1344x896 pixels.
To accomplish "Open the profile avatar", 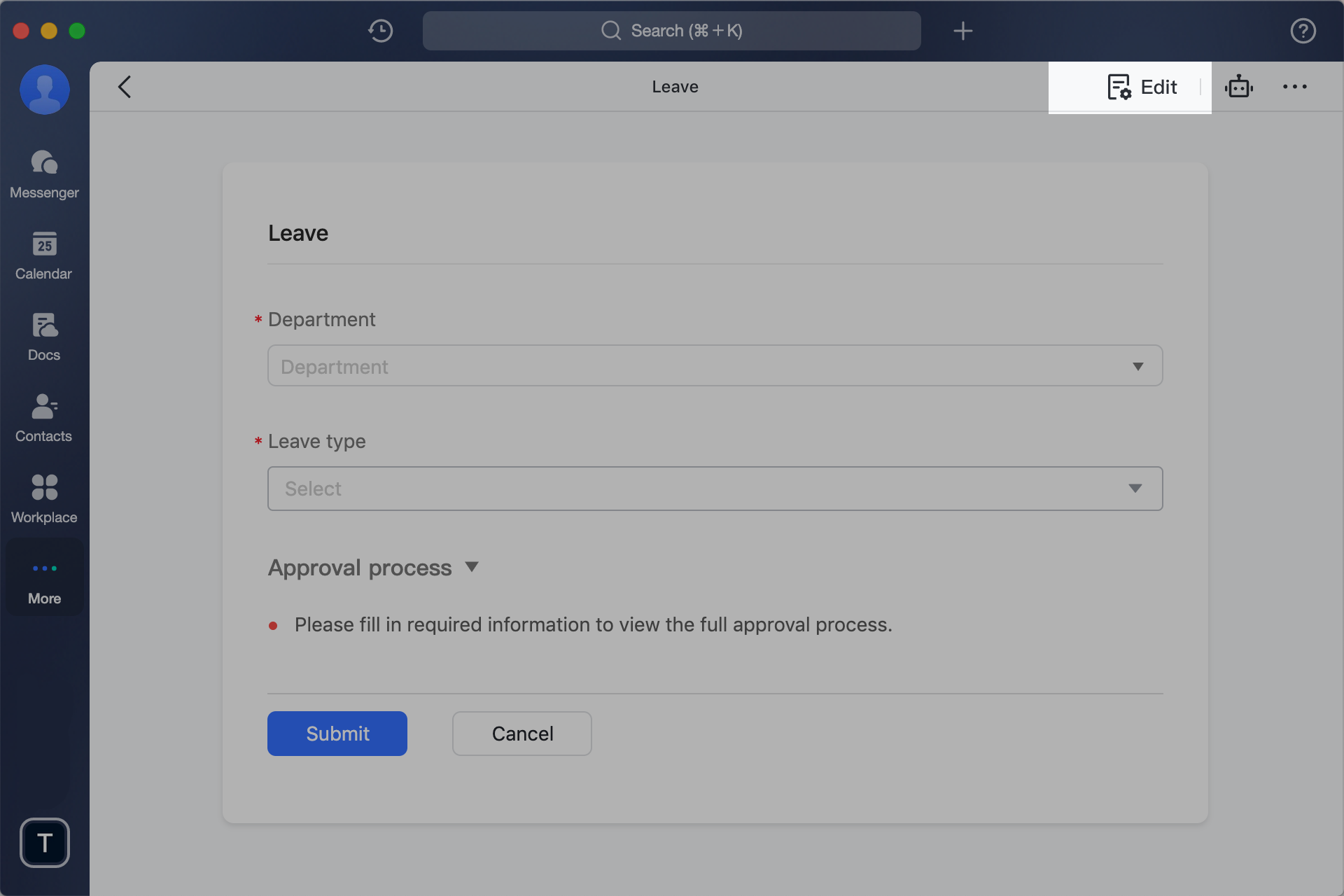I will tap(44, 89).
